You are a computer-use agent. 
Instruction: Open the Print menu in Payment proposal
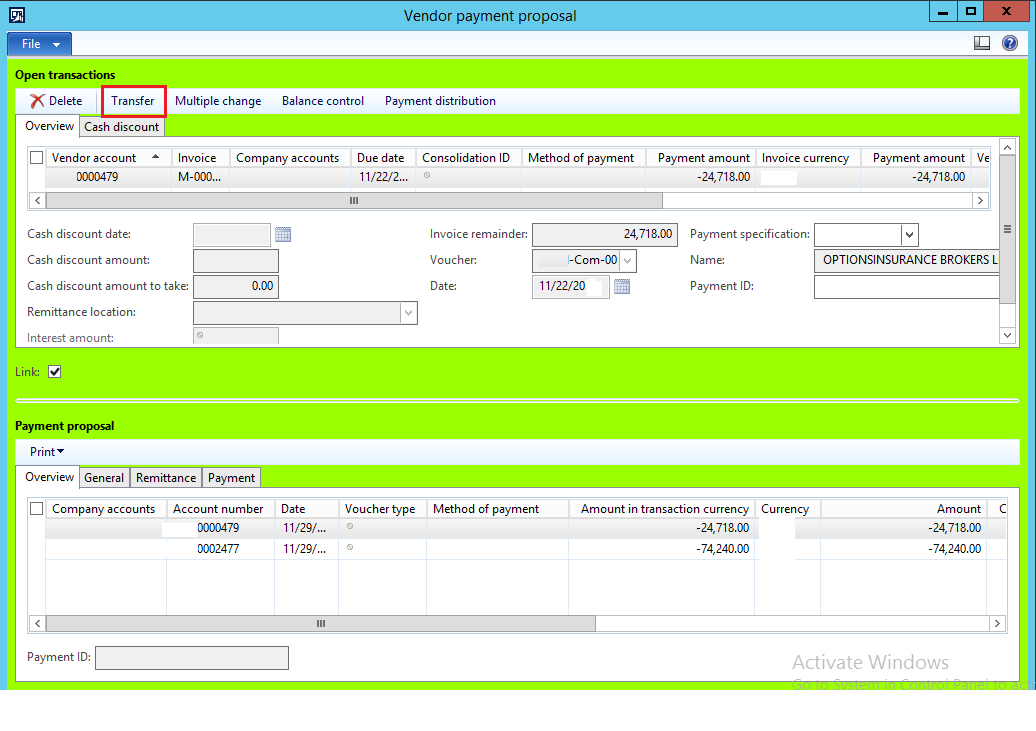point(47,451)
